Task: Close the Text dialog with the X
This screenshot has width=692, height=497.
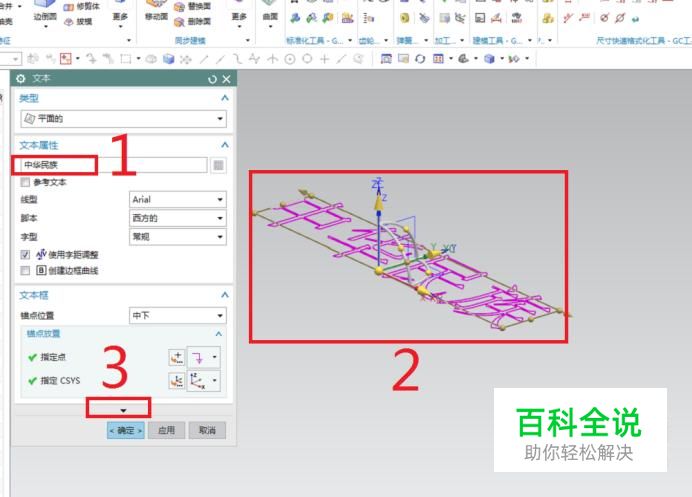Action: click(226, 79)
